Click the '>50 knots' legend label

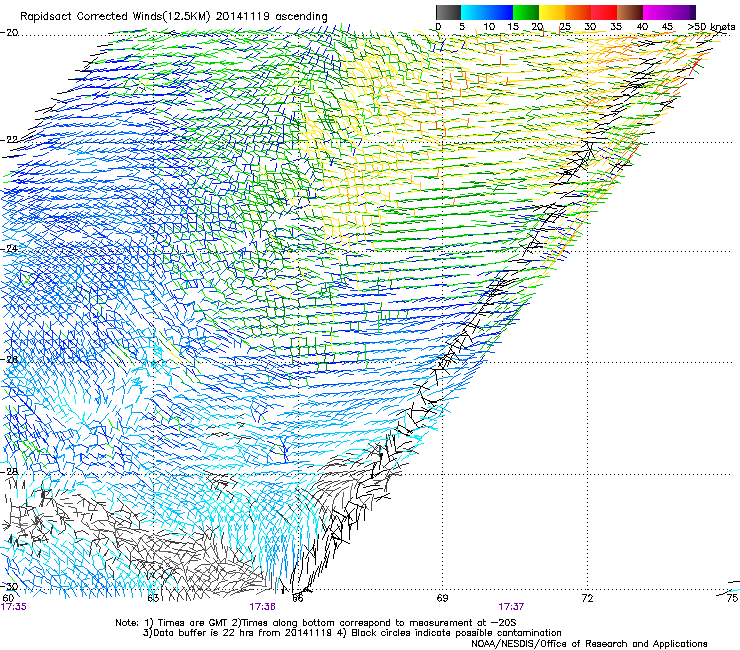pyautogui.click(x=711, y=26)
